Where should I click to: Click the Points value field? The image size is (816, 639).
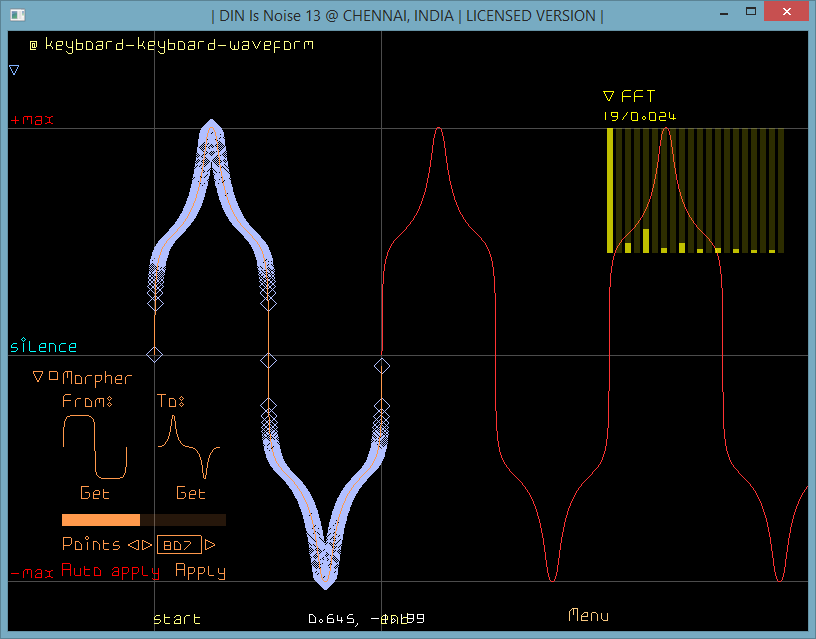(x=179, y=545)
